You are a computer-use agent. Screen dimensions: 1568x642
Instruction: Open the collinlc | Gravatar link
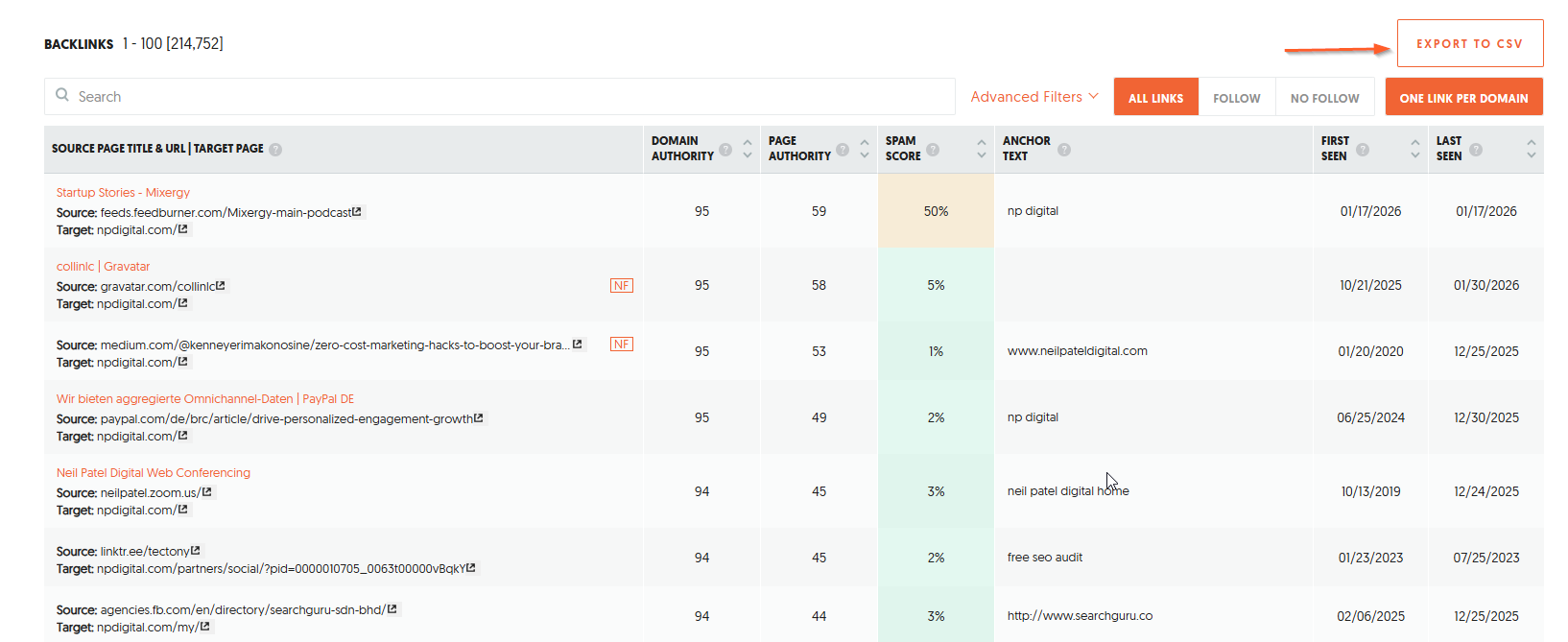(103, 267)
